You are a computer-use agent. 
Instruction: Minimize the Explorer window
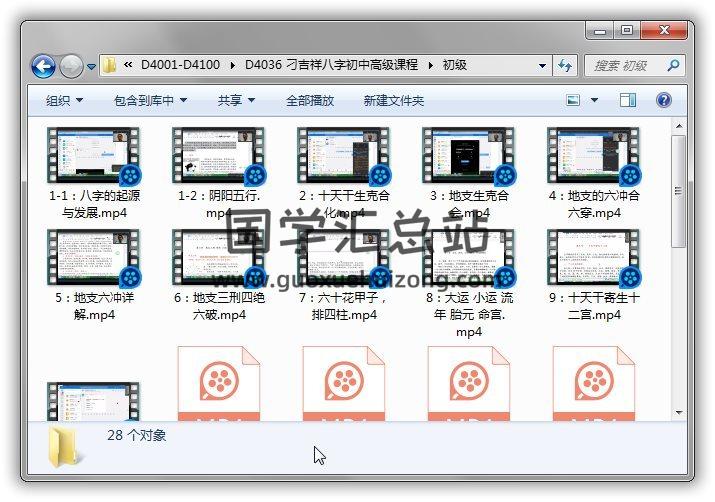tap(600, 31)
